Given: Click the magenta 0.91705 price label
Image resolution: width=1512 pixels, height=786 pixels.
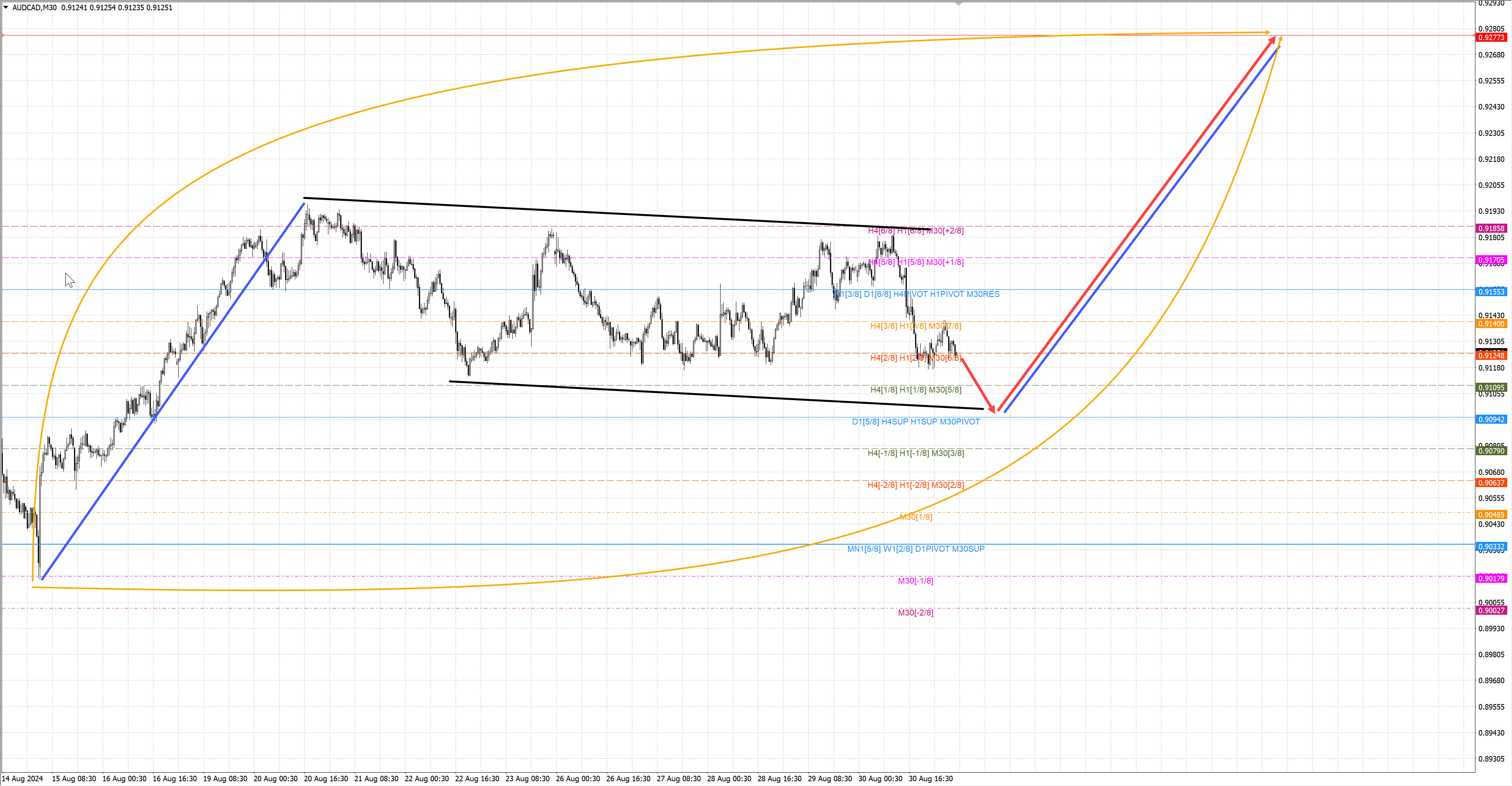Looking at the screenshot, I should [x=1491, y=260].
